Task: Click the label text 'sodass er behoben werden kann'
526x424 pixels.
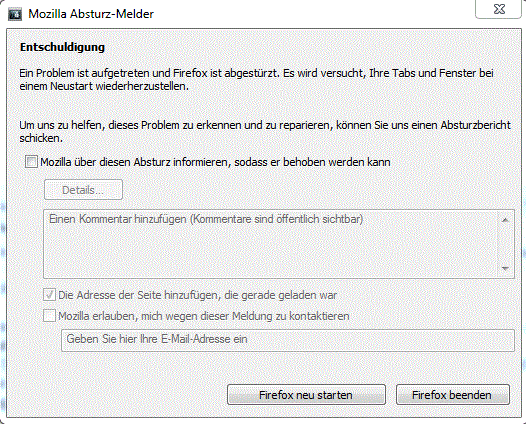Action: pyautogui.click(x=312, y=162)
